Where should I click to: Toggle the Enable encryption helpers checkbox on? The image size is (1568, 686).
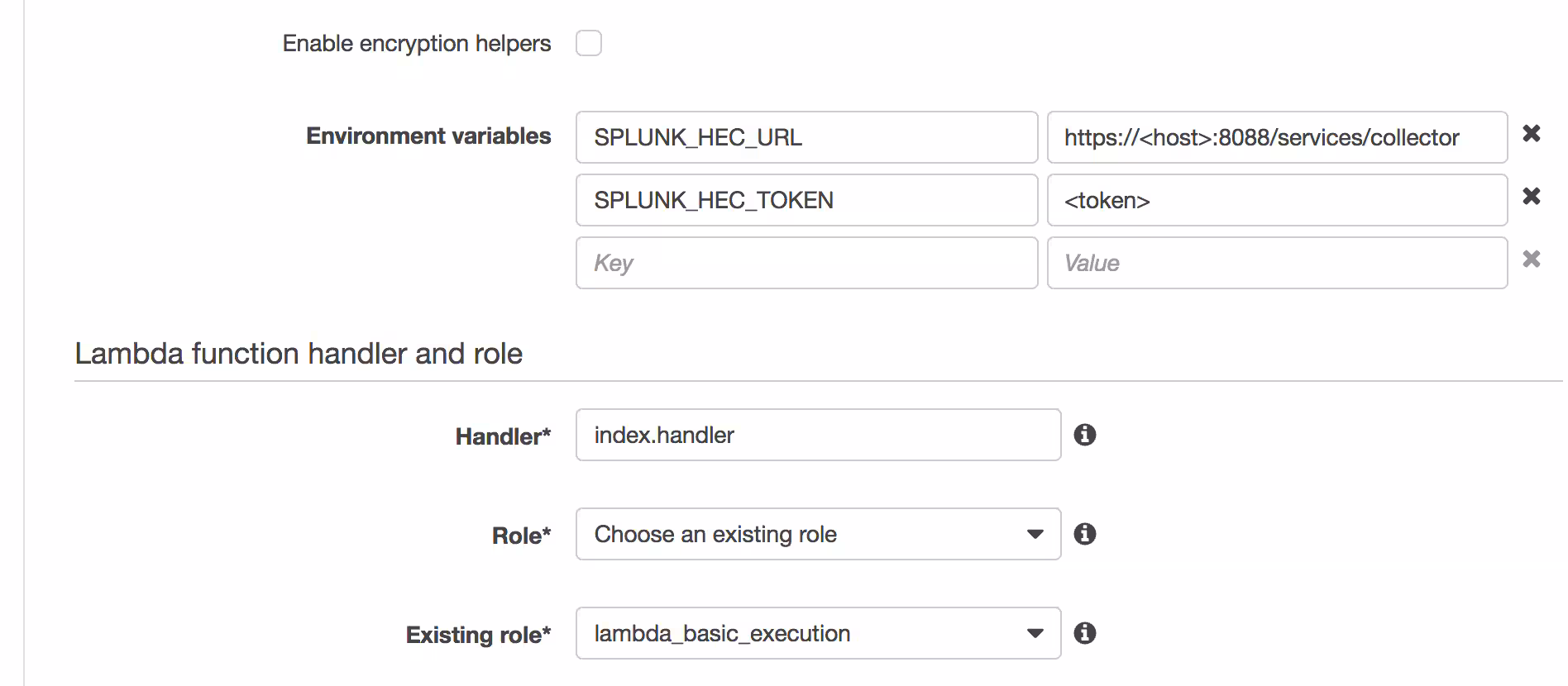pos(589,43)
